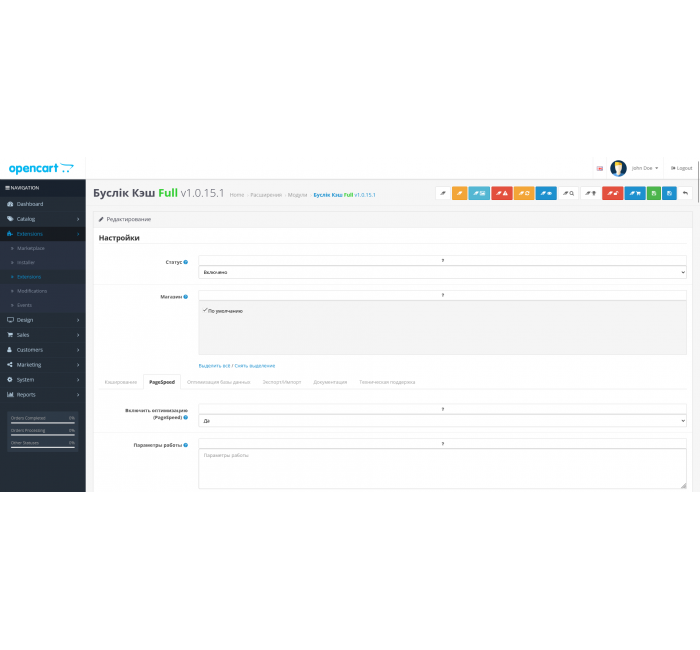Click the language flag icon in header

[x=600, y=168]
